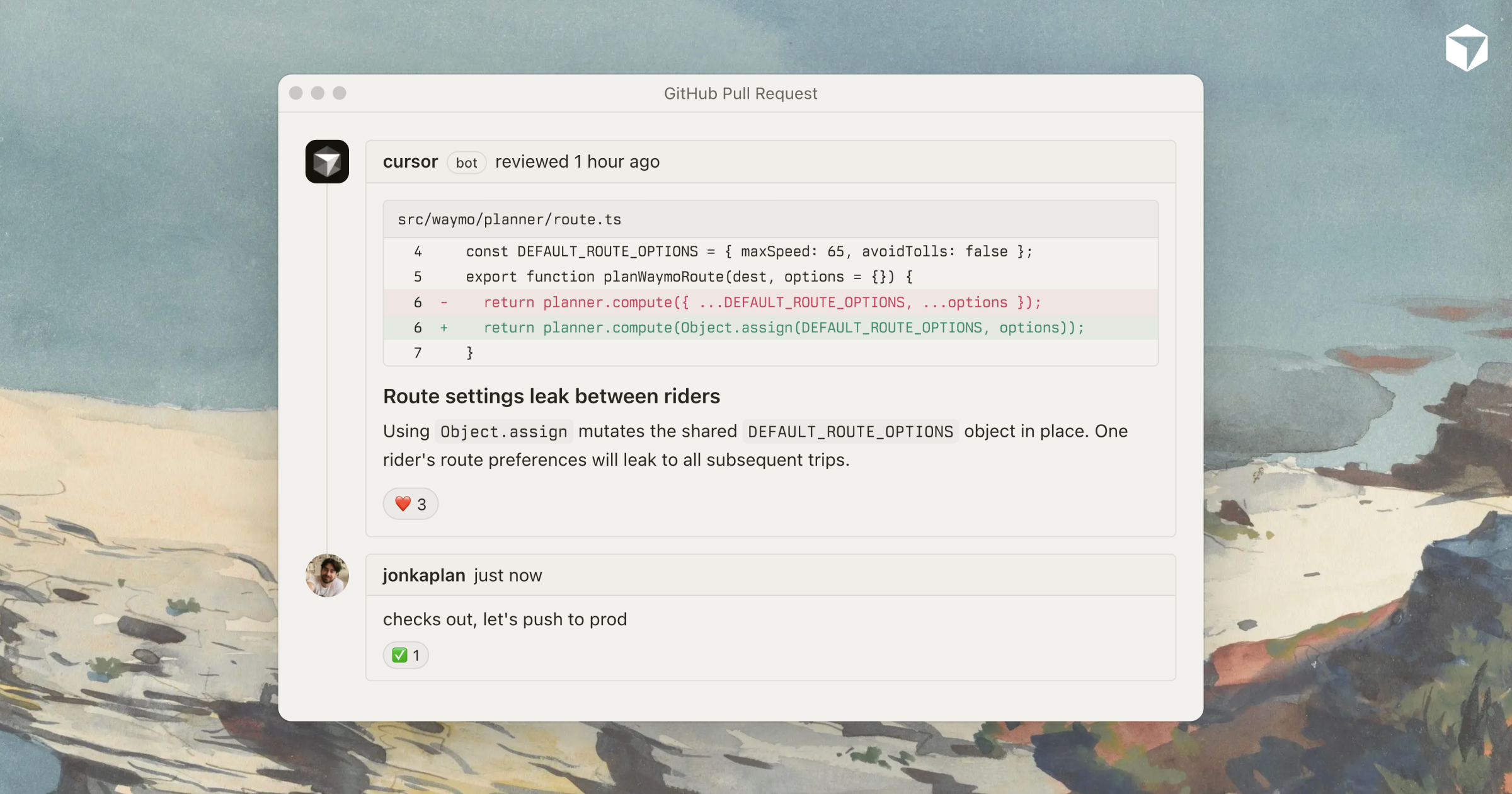
Task: Click the jonkaplan username link
Action: pos(424,575)
